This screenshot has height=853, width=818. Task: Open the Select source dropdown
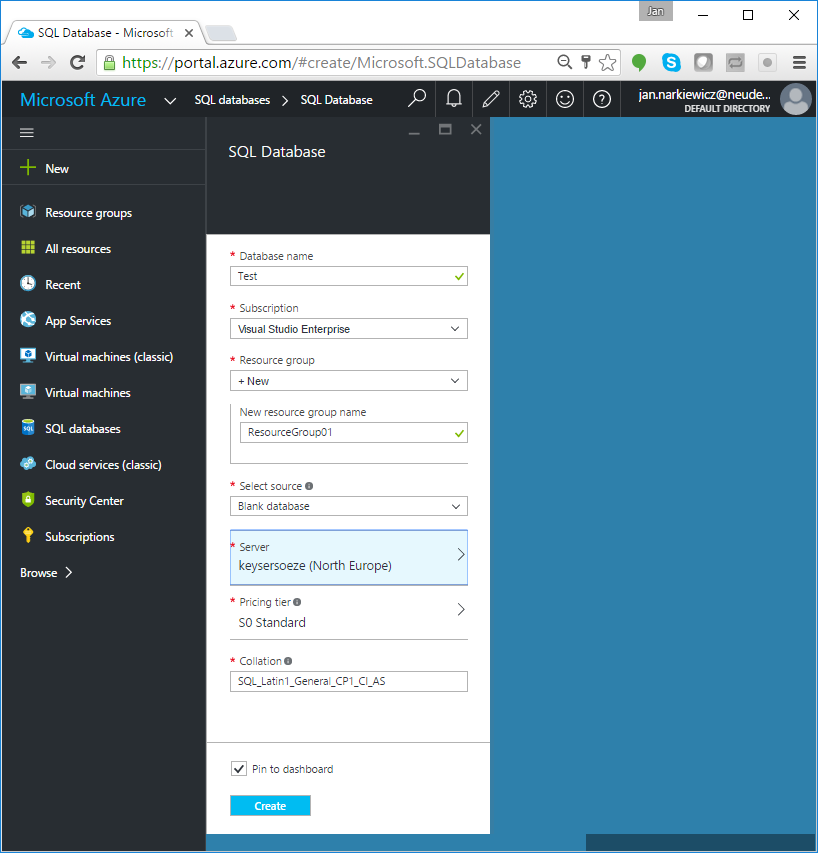(348, 506)
